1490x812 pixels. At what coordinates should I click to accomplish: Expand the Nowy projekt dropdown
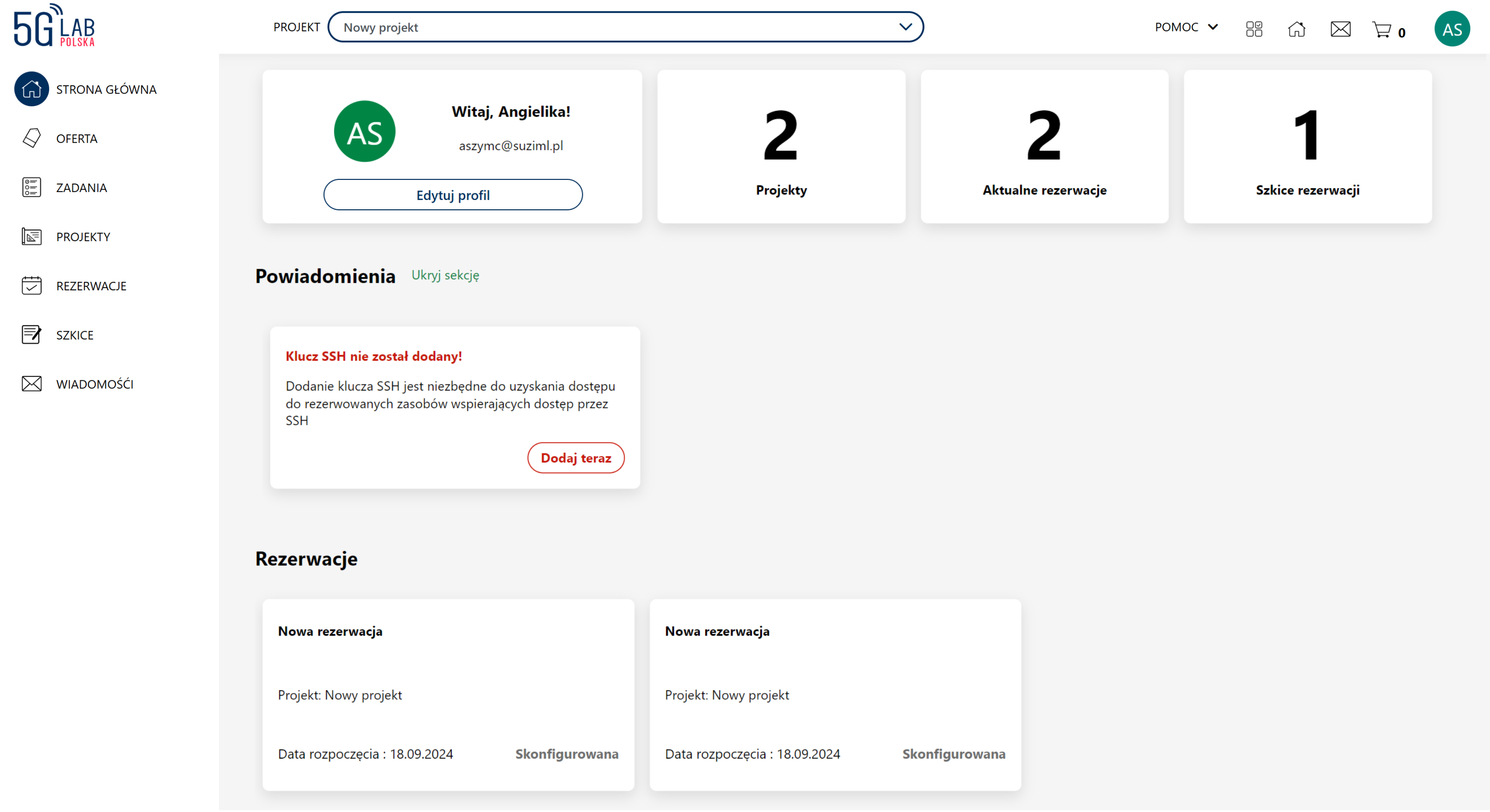click(x=625, y=27)
